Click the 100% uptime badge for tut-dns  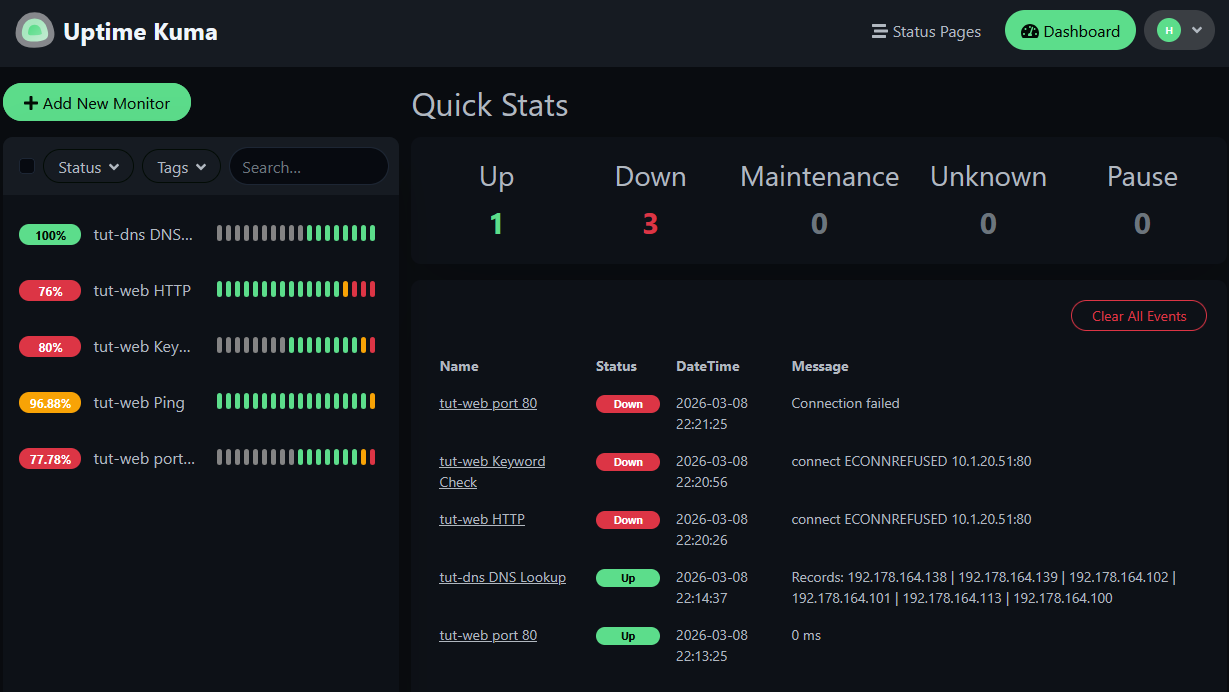point(49,234)
